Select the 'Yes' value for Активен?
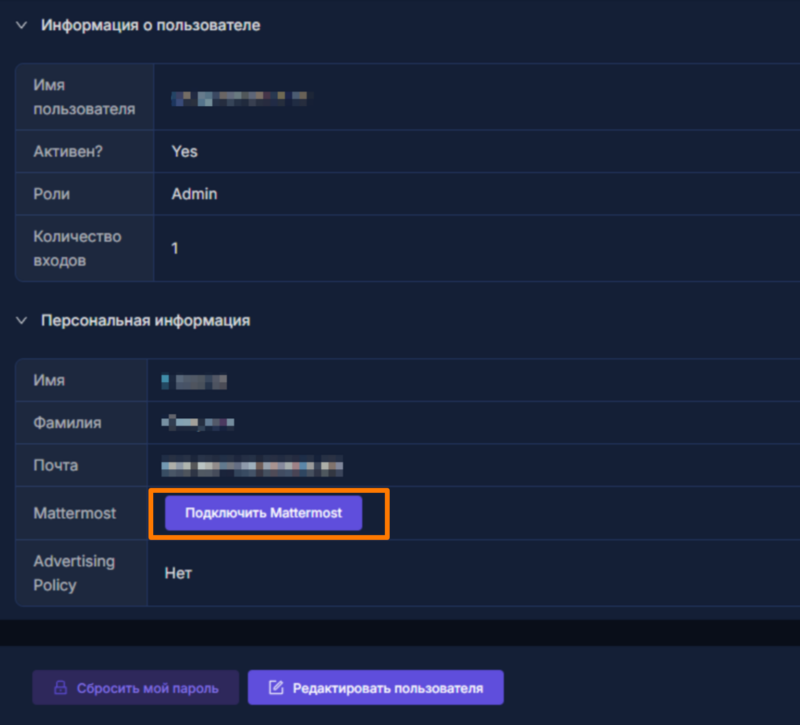This screenshot has width=800, height=725. [184, 152]
